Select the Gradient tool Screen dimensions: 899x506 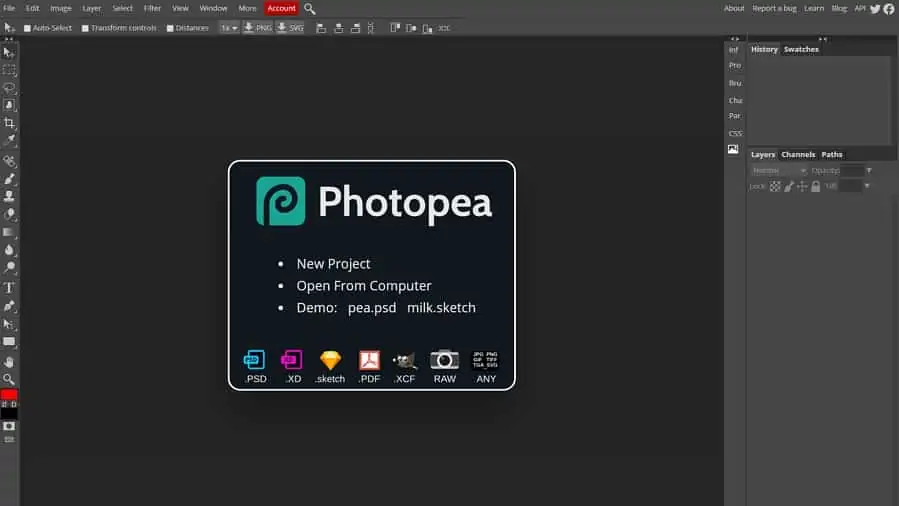(x=9, y=232)
